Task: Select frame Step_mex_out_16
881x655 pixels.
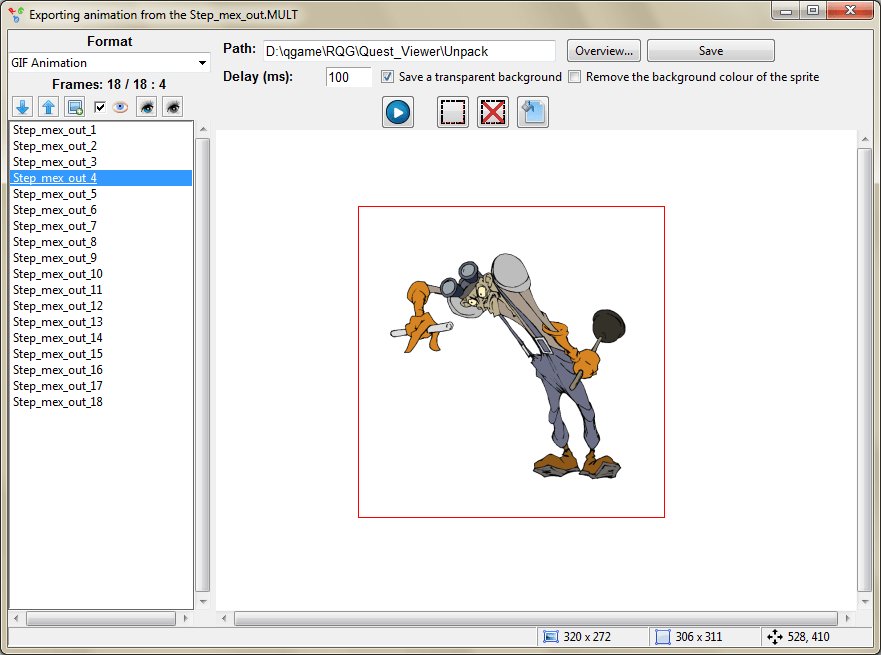Action: click(101, 370)
